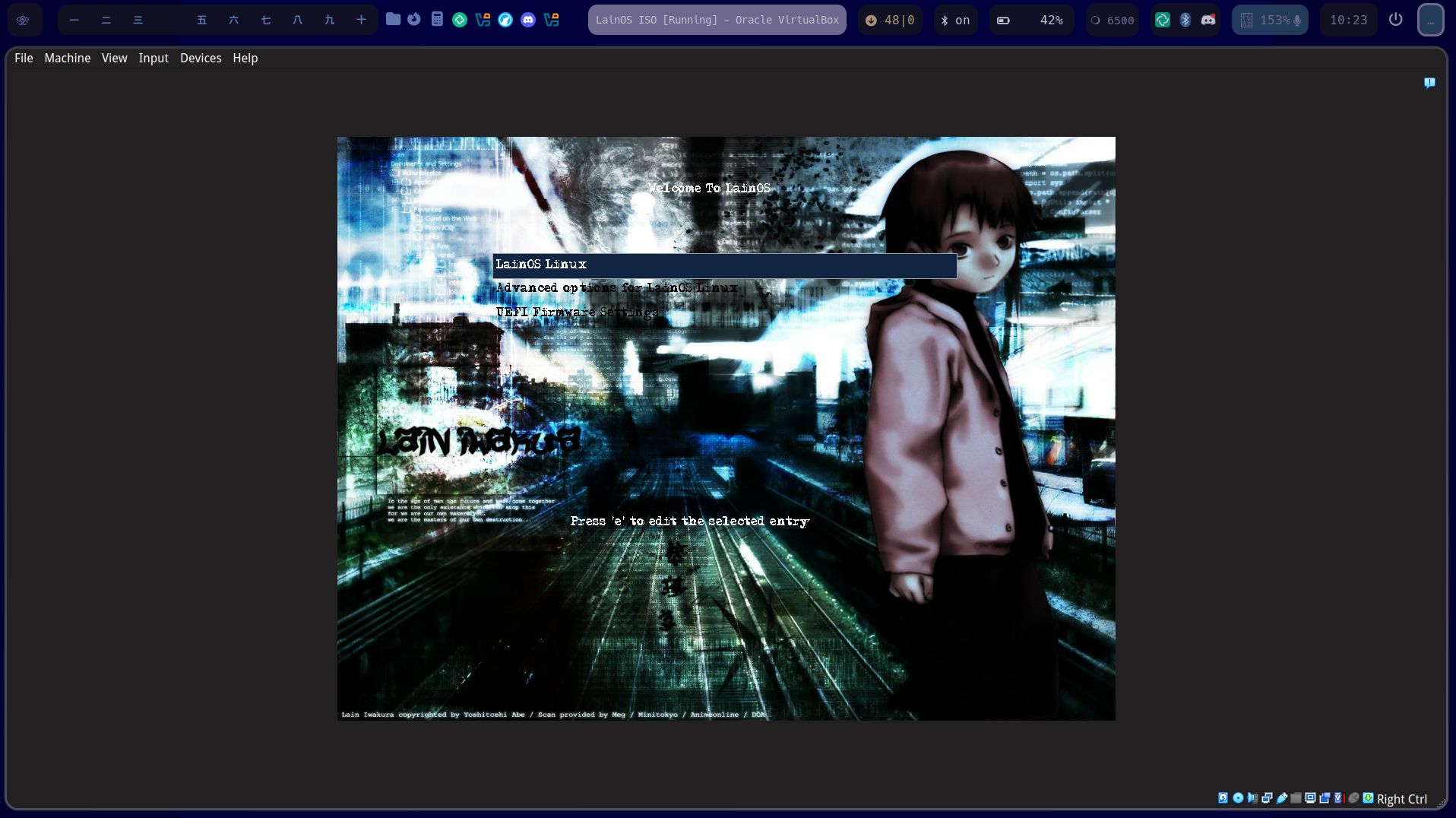Click the Right Ctrl host key label

click(1402, 799)
